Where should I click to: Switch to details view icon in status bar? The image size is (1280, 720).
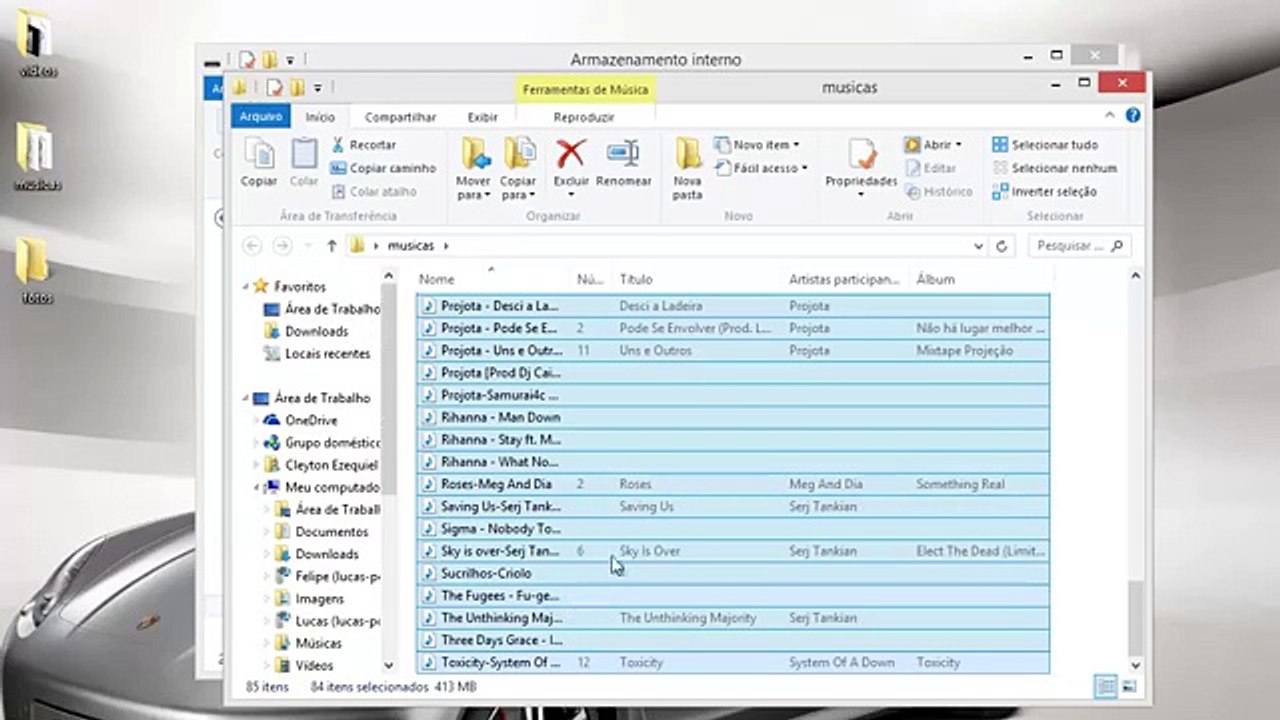pyautogui.click(x=1105, y=686)
